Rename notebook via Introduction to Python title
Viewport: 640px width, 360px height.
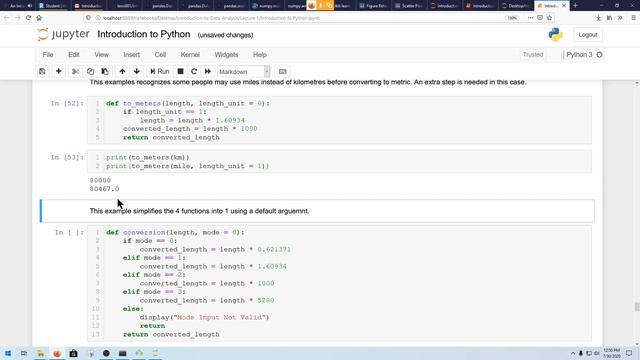point(144,34)
